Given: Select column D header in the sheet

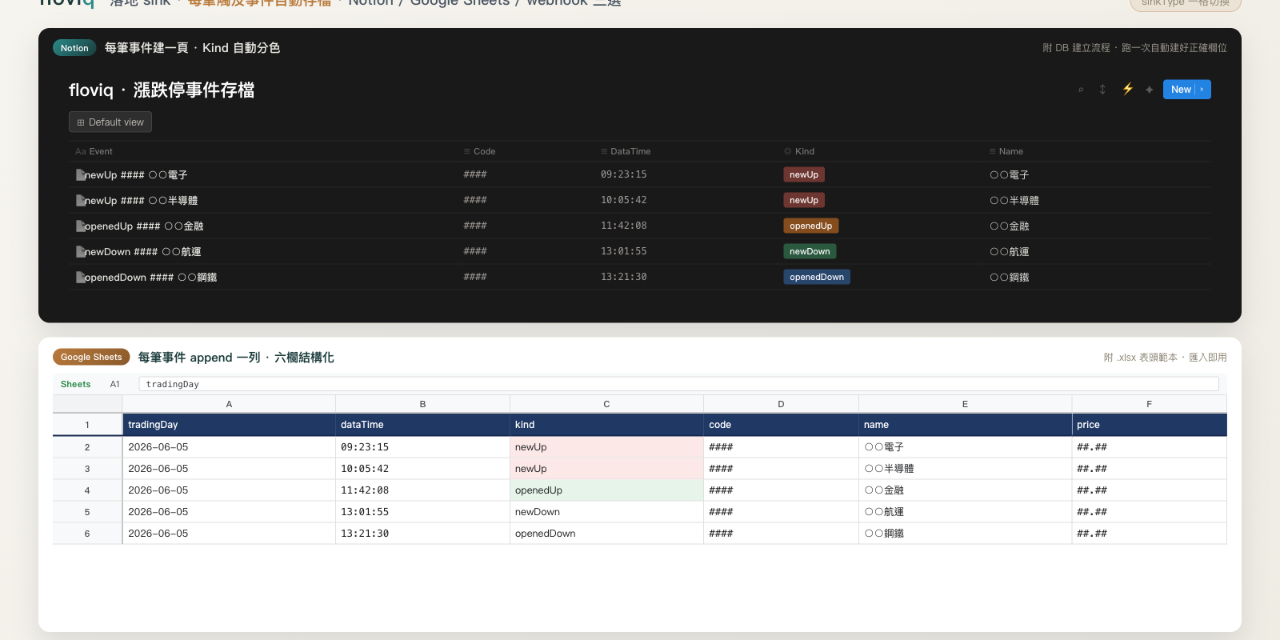Looking at the screenshot, I should point(781,404).
